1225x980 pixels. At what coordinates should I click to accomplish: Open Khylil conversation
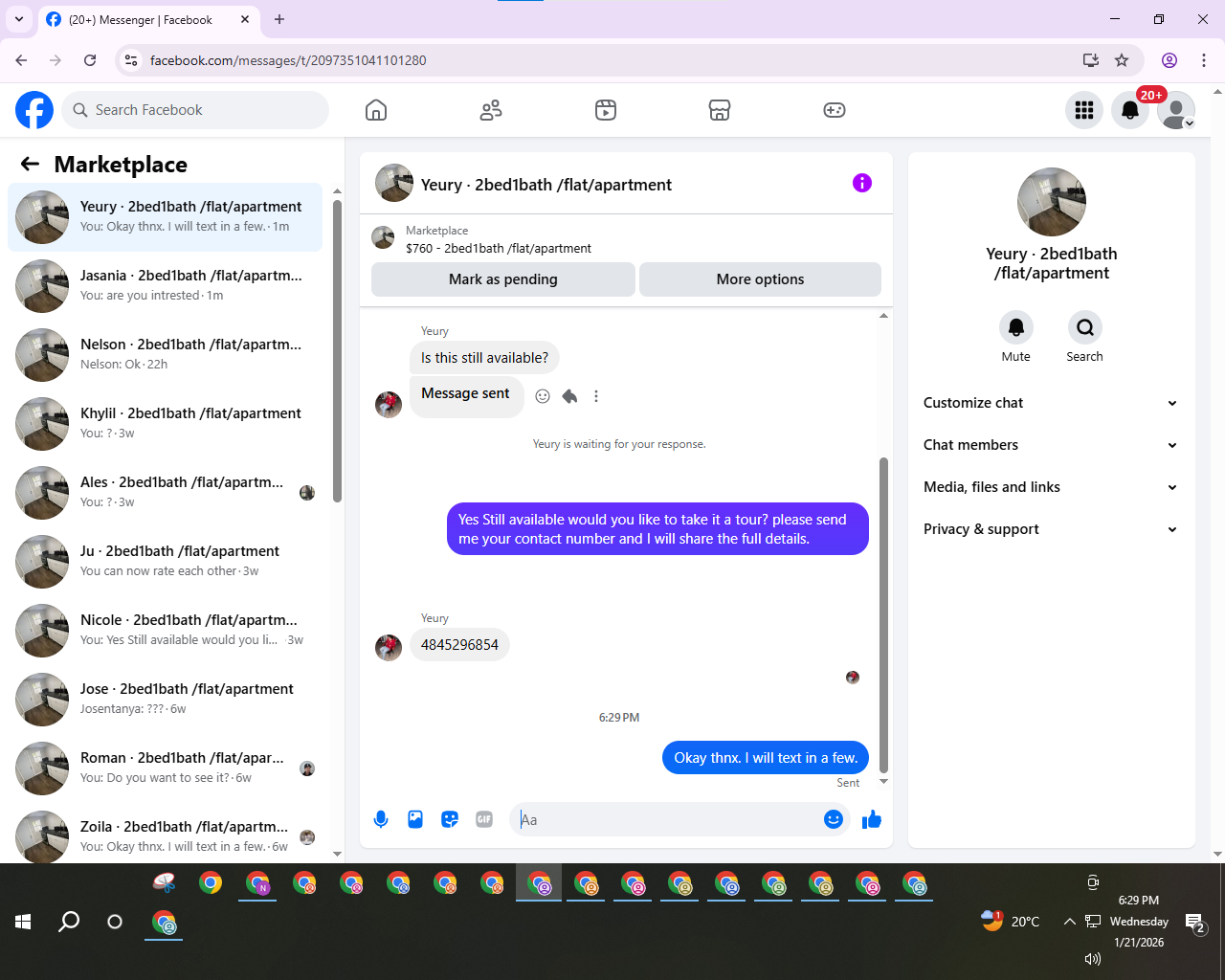165,424
